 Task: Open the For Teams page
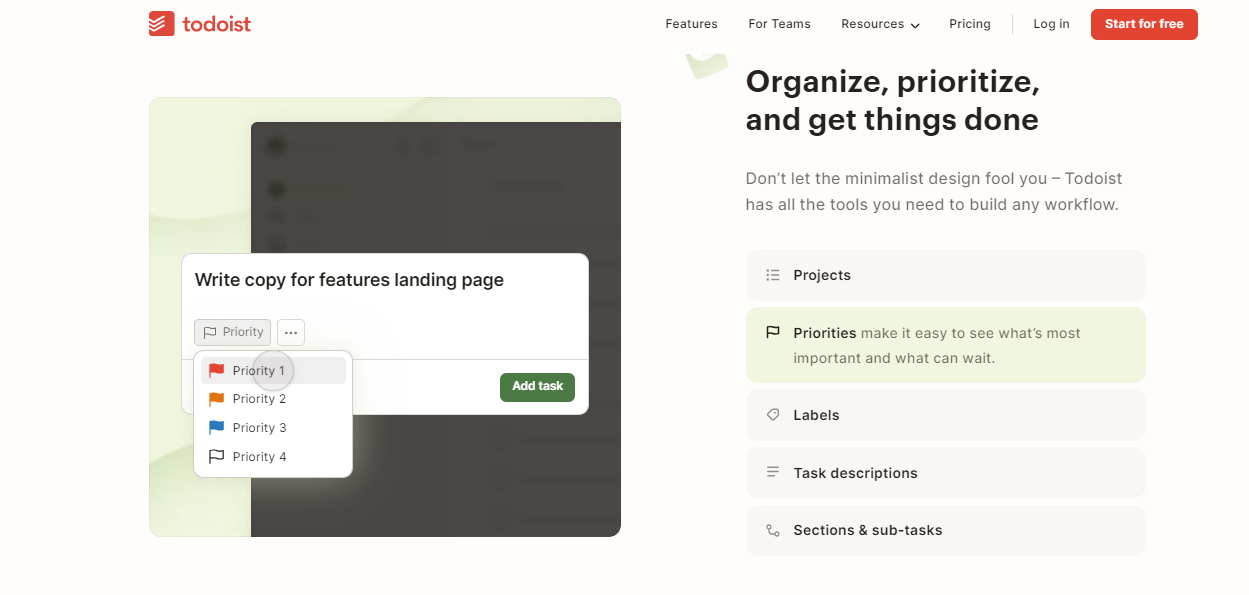point(779,23)
